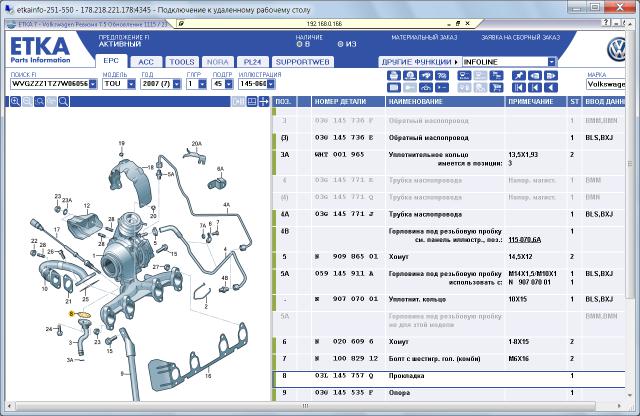Switch to the EPC tab
This screenshot has width=640, height=416.
[111, 61]
